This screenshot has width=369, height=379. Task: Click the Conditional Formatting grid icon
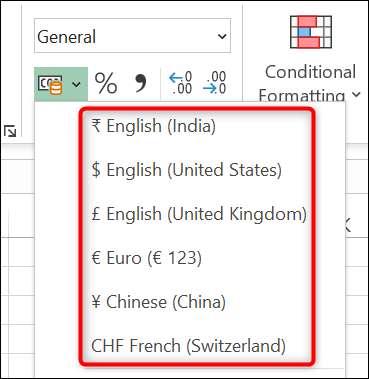(x=311, y=32)
